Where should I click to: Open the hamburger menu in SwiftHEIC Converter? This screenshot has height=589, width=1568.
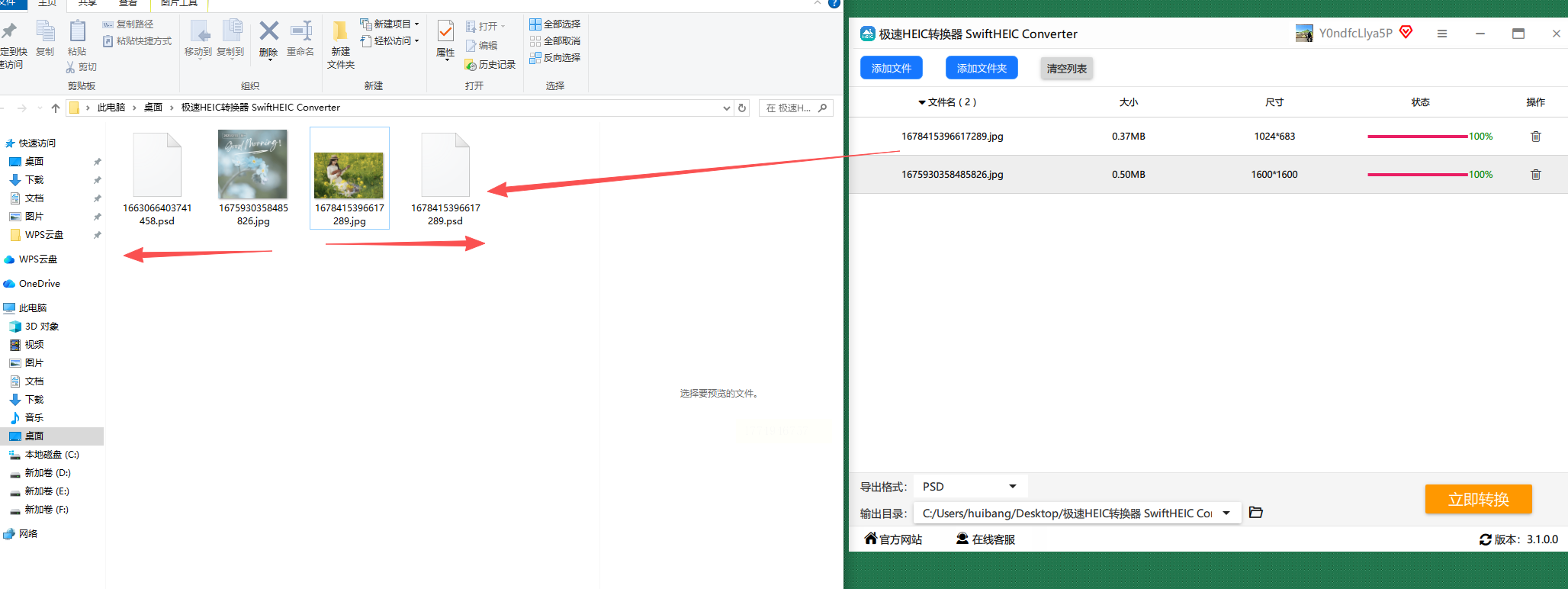(x=1442, y=34)
